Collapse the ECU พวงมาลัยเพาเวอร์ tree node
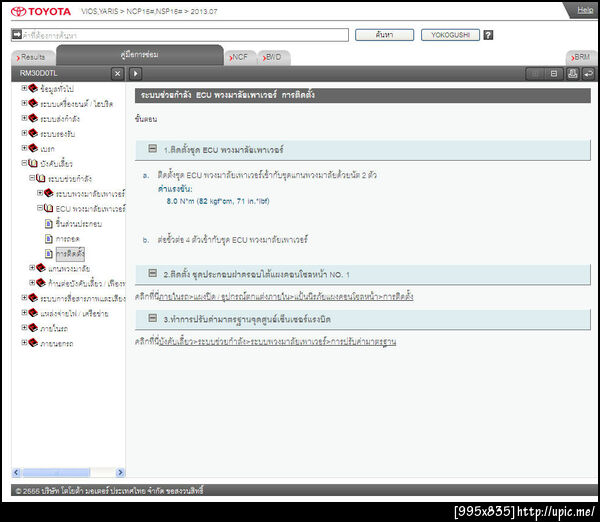The width and height of the screenshot is (600, 522). click(40, 208)
